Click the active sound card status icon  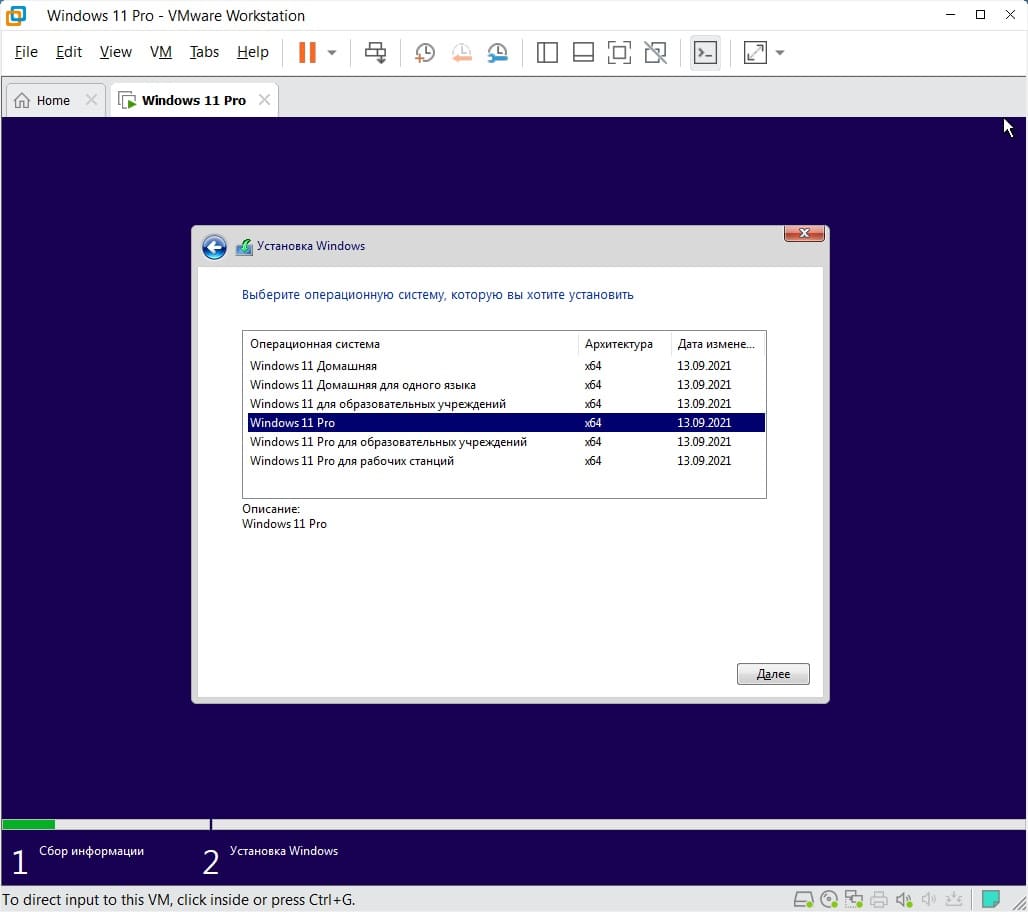(x=904, y=899)
